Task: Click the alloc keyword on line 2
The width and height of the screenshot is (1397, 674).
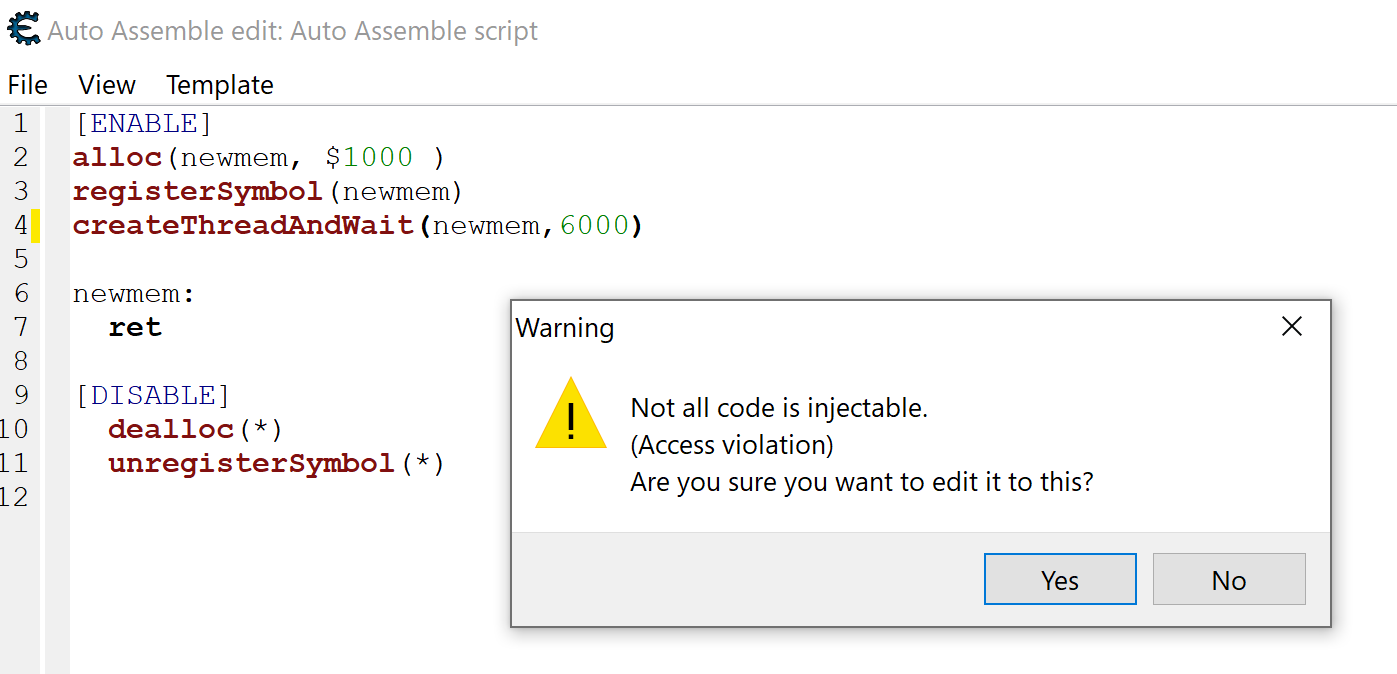Action: [116, 158]
